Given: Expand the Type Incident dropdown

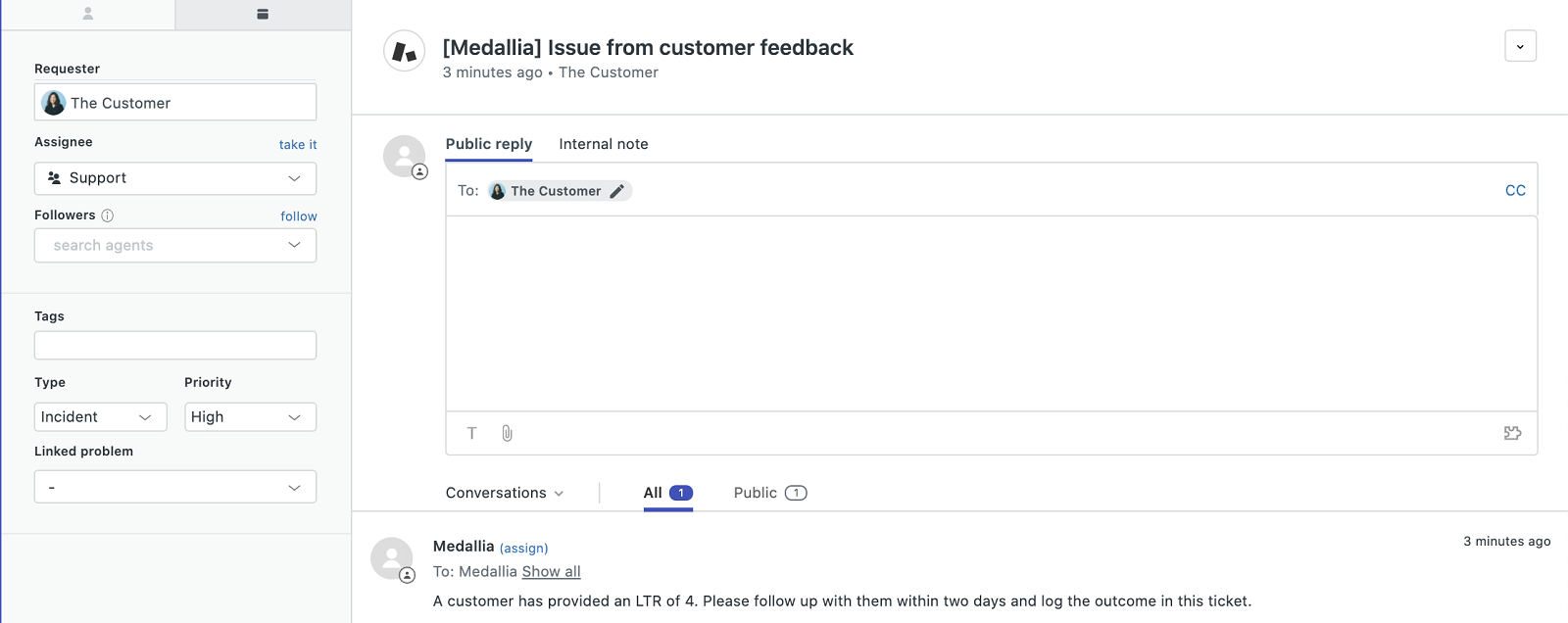Looking at the screenshot, I should [100, 417].
